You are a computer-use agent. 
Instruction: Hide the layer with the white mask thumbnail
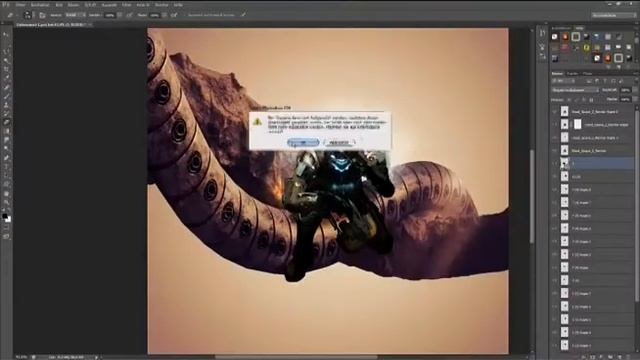point(555,124)
